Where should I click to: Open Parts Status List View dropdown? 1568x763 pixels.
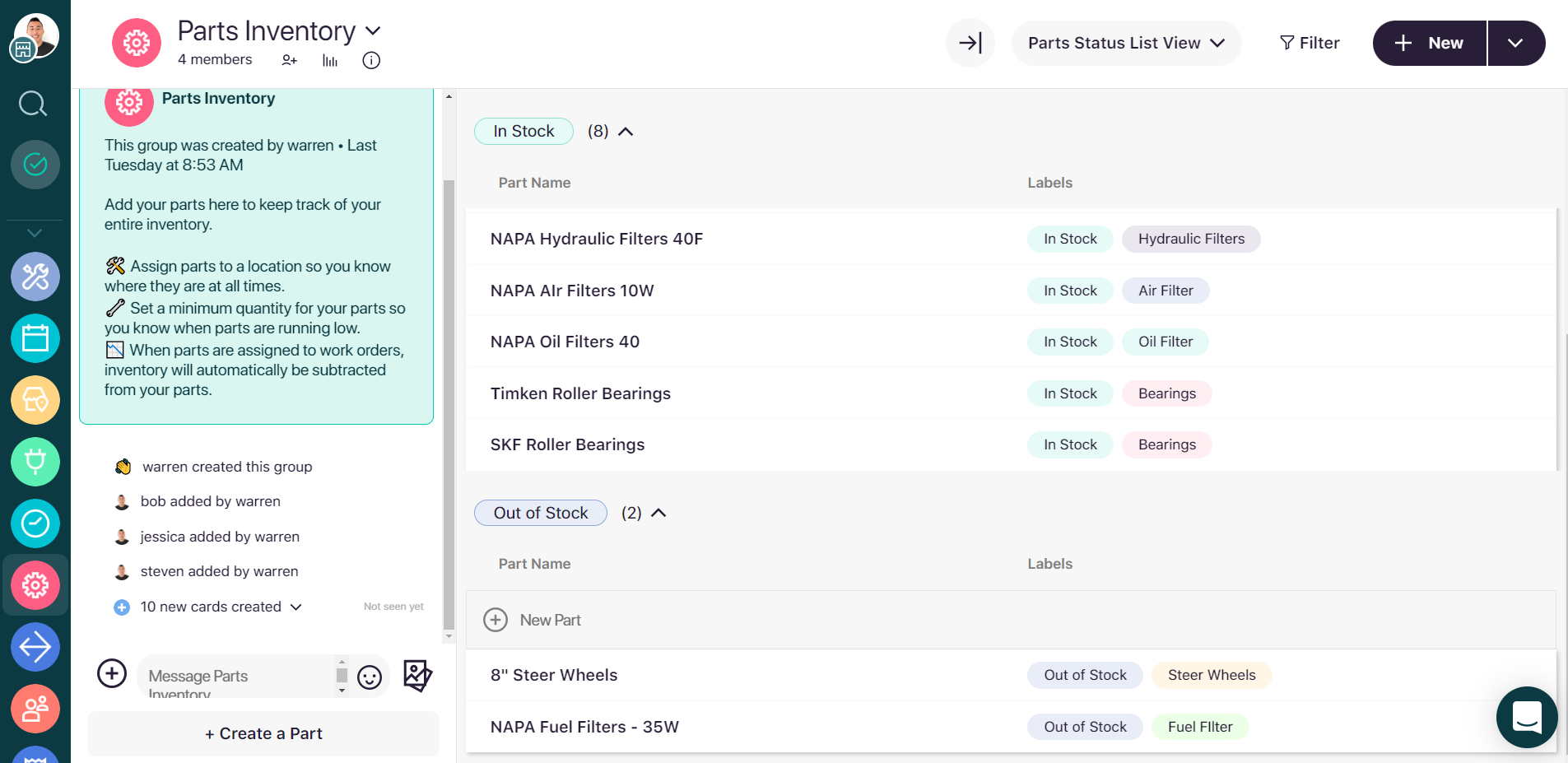pyautogui.click(x=1125, y=43)
